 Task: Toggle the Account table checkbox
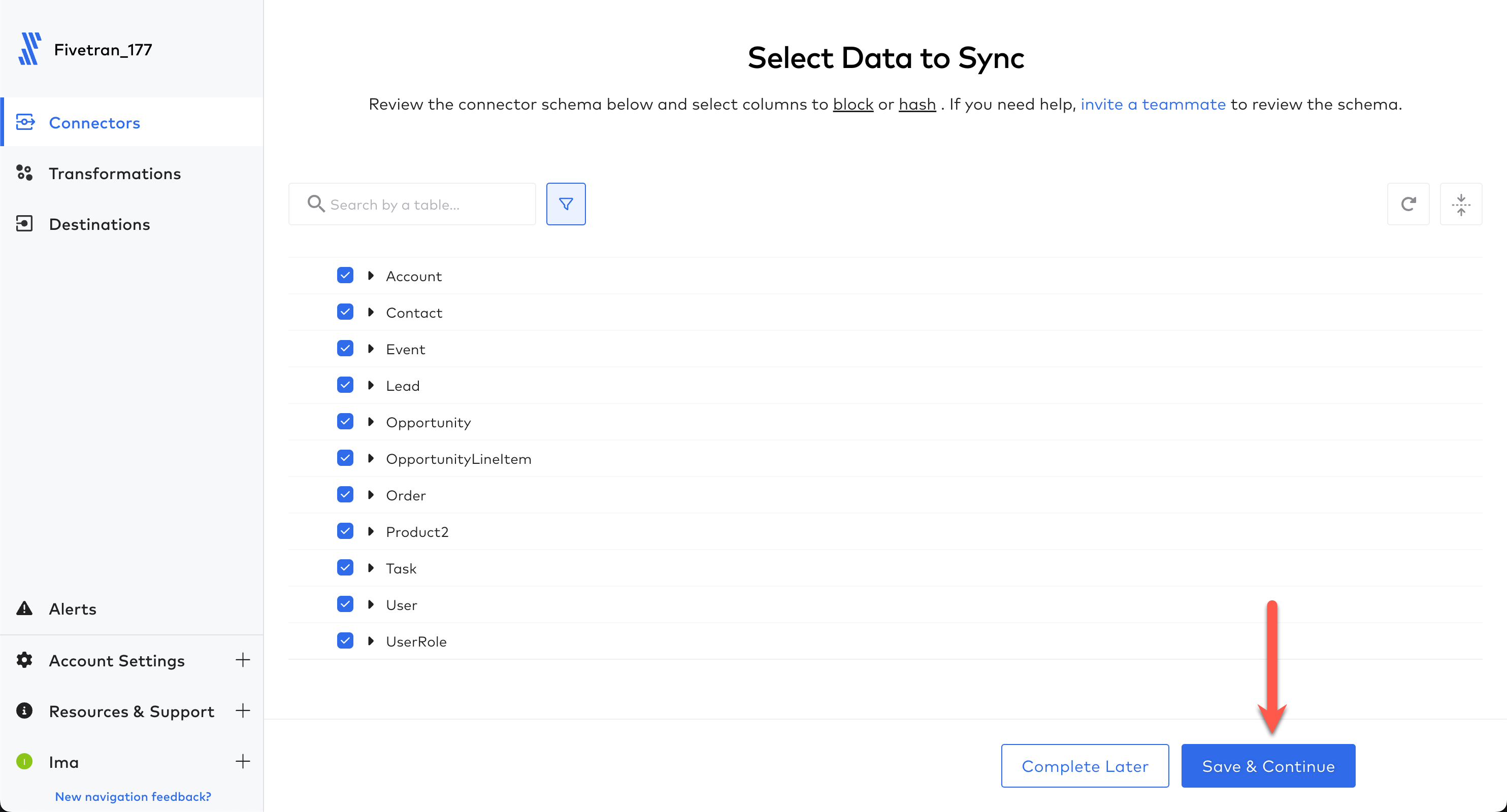pyautogui.click(x=346, y=275)
